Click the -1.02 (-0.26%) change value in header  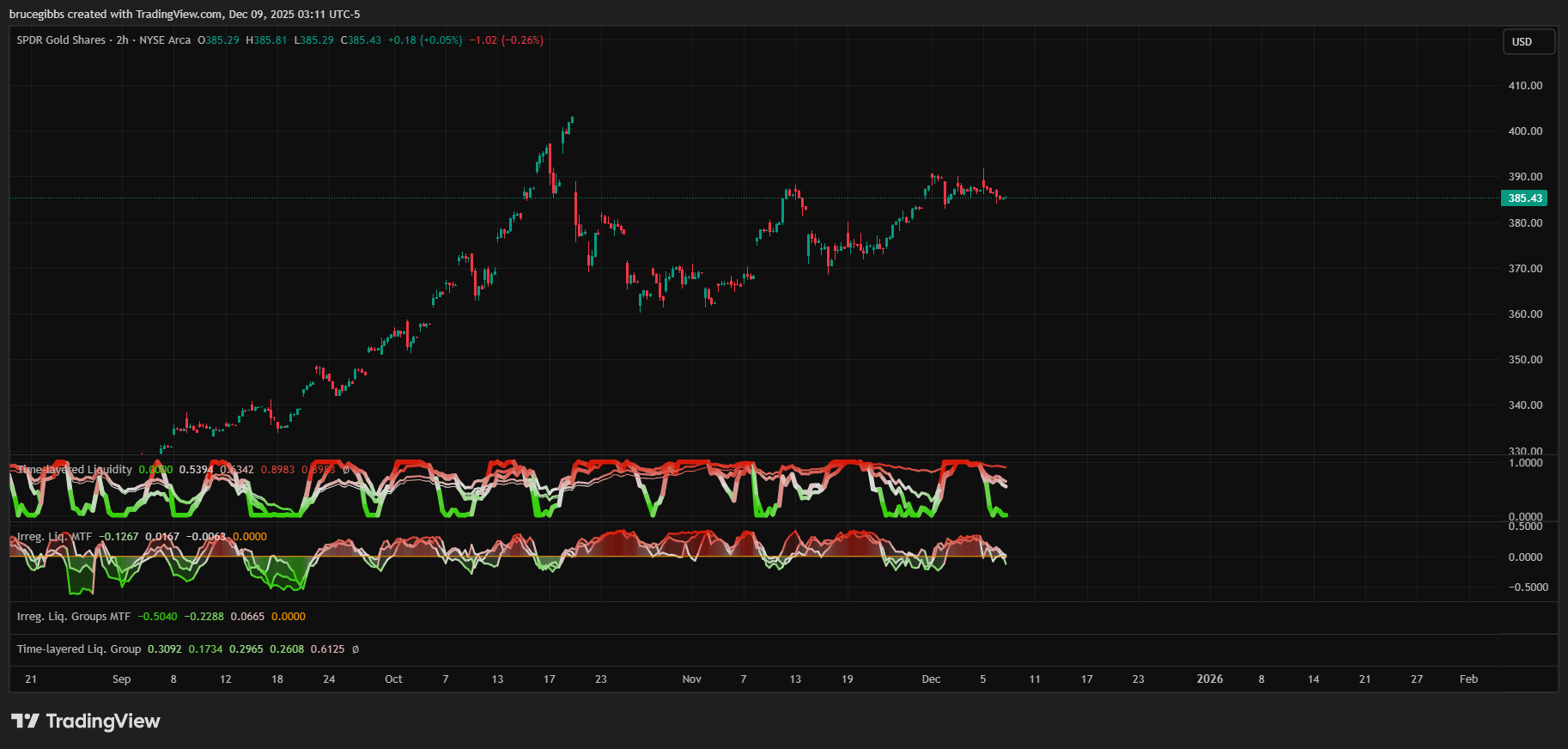[506, 40]
